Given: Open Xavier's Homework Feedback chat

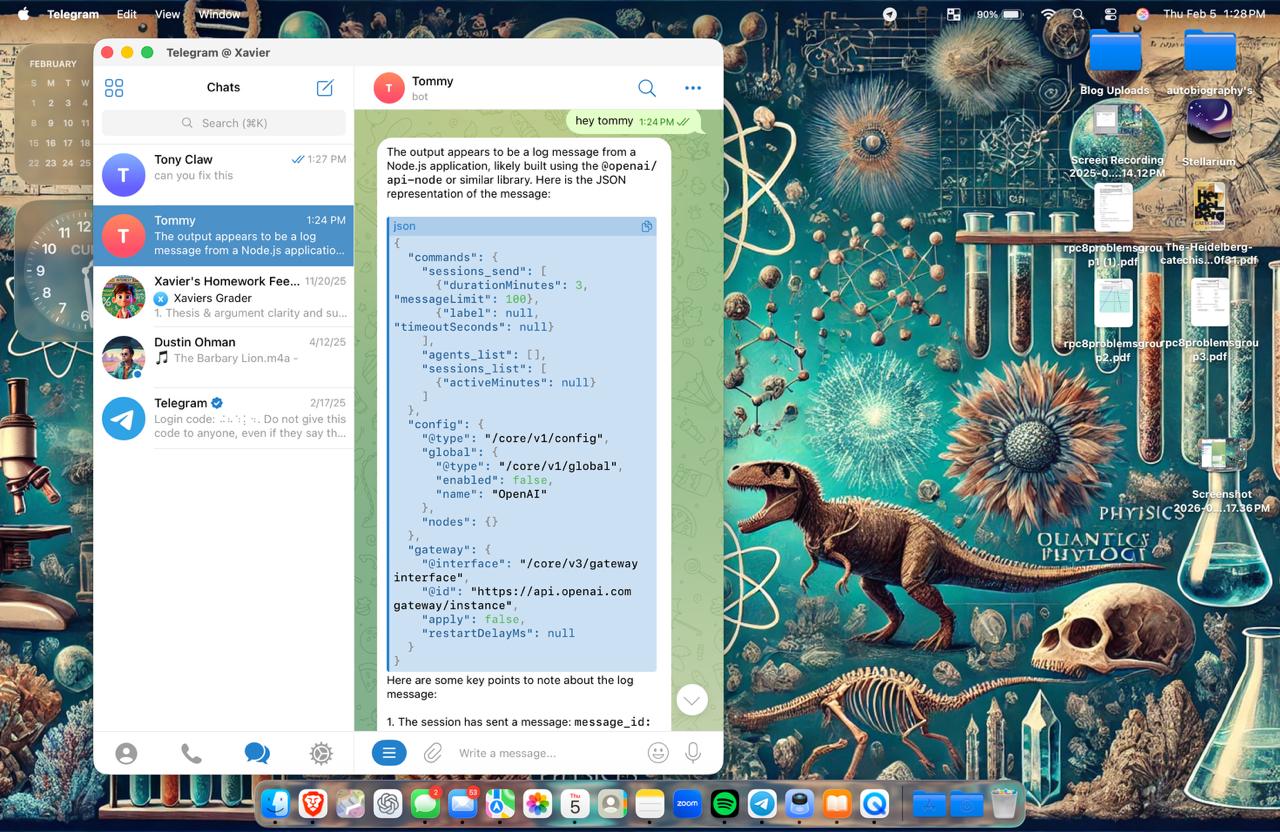Looking at the screenshot, I should click(x=223, y=297).
